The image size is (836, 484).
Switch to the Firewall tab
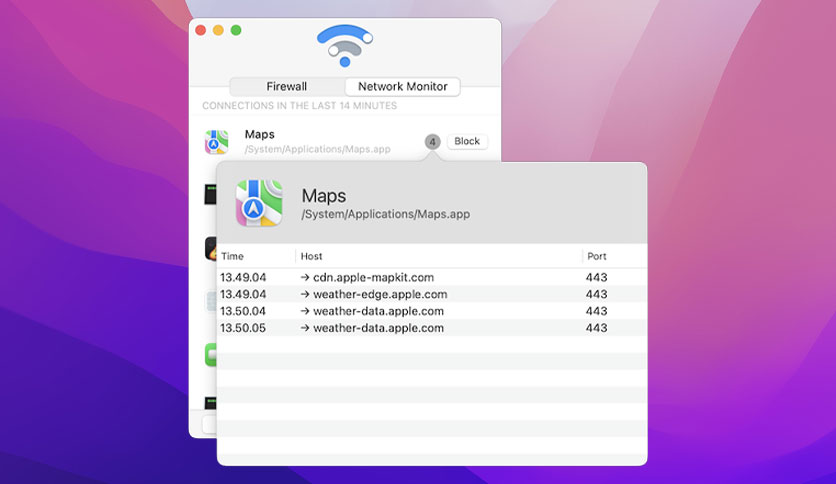287,86
